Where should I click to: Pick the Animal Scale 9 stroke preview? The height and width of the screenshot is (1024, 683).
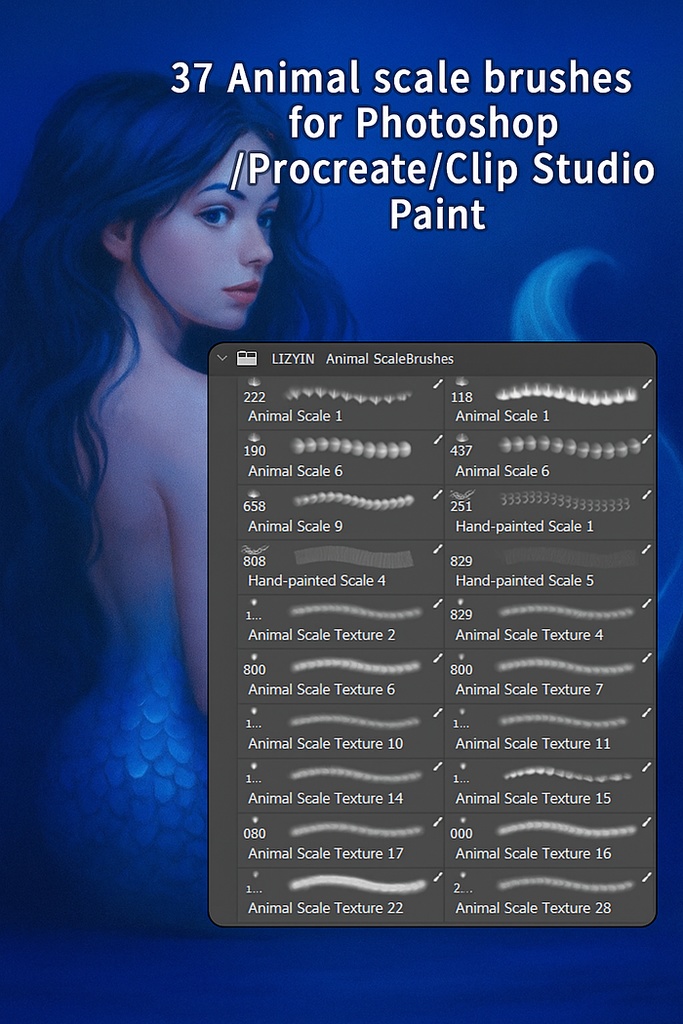(353, 501)
